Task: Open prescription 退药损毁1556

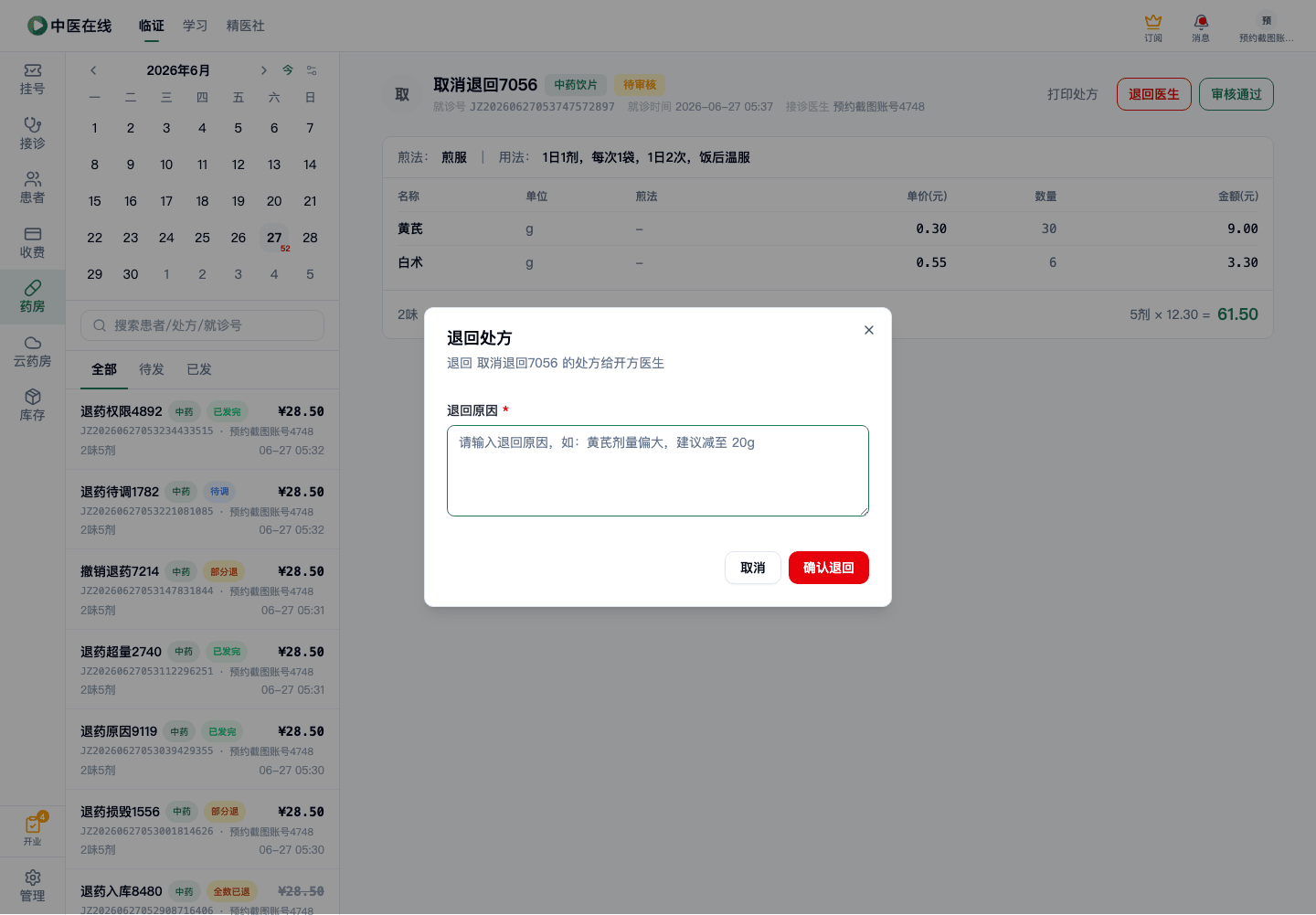Action: pos(202,830)
